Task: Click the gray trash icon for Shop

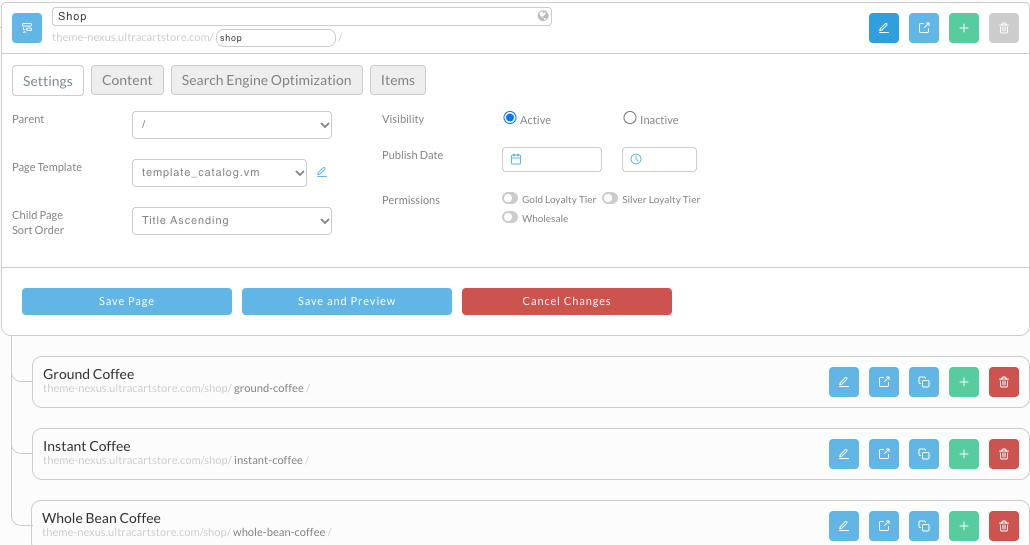Action: tap(1004, 28)
